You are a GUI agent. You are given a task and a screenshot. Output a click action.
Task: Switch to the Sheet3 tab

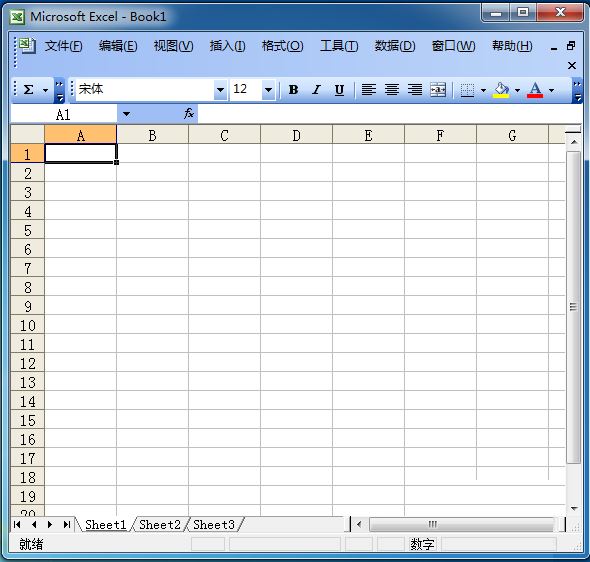214,524
